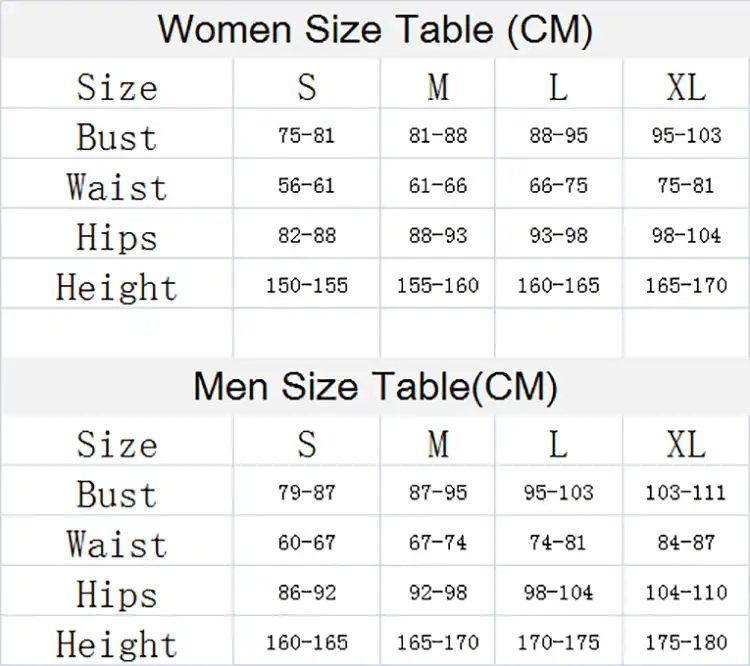Select women's Bust value 95-103

[x=686, y=135]
